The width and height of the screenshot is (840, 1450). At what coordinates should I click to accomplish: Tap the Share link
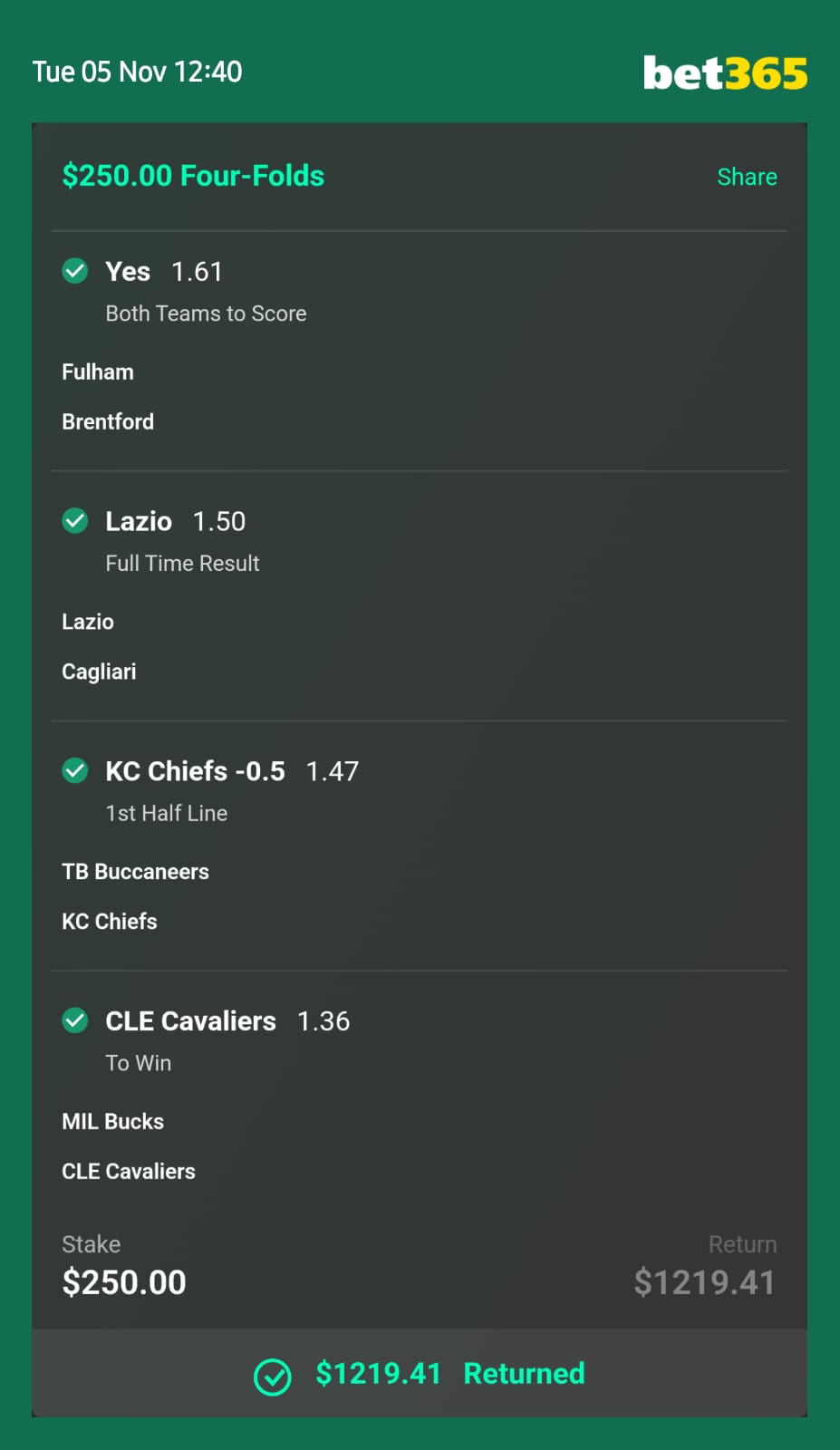[747, 177]
